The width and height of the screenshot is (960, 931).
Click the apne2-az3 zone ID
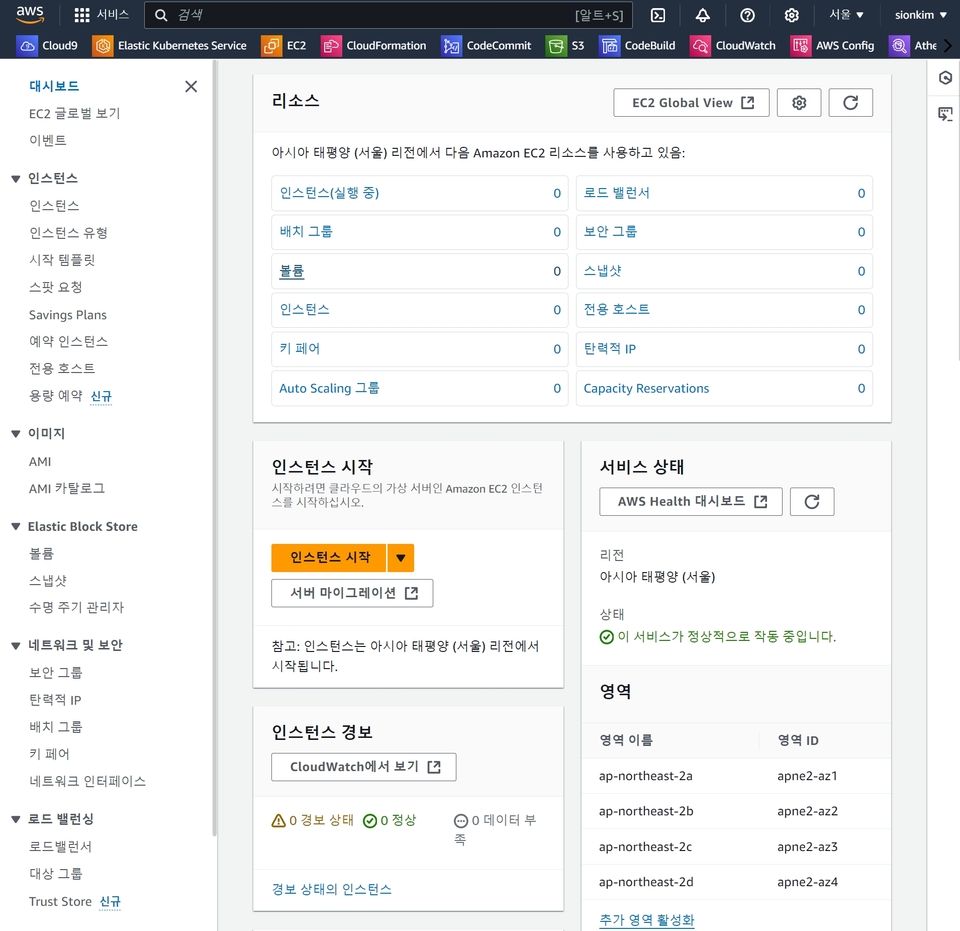point(807,847)
